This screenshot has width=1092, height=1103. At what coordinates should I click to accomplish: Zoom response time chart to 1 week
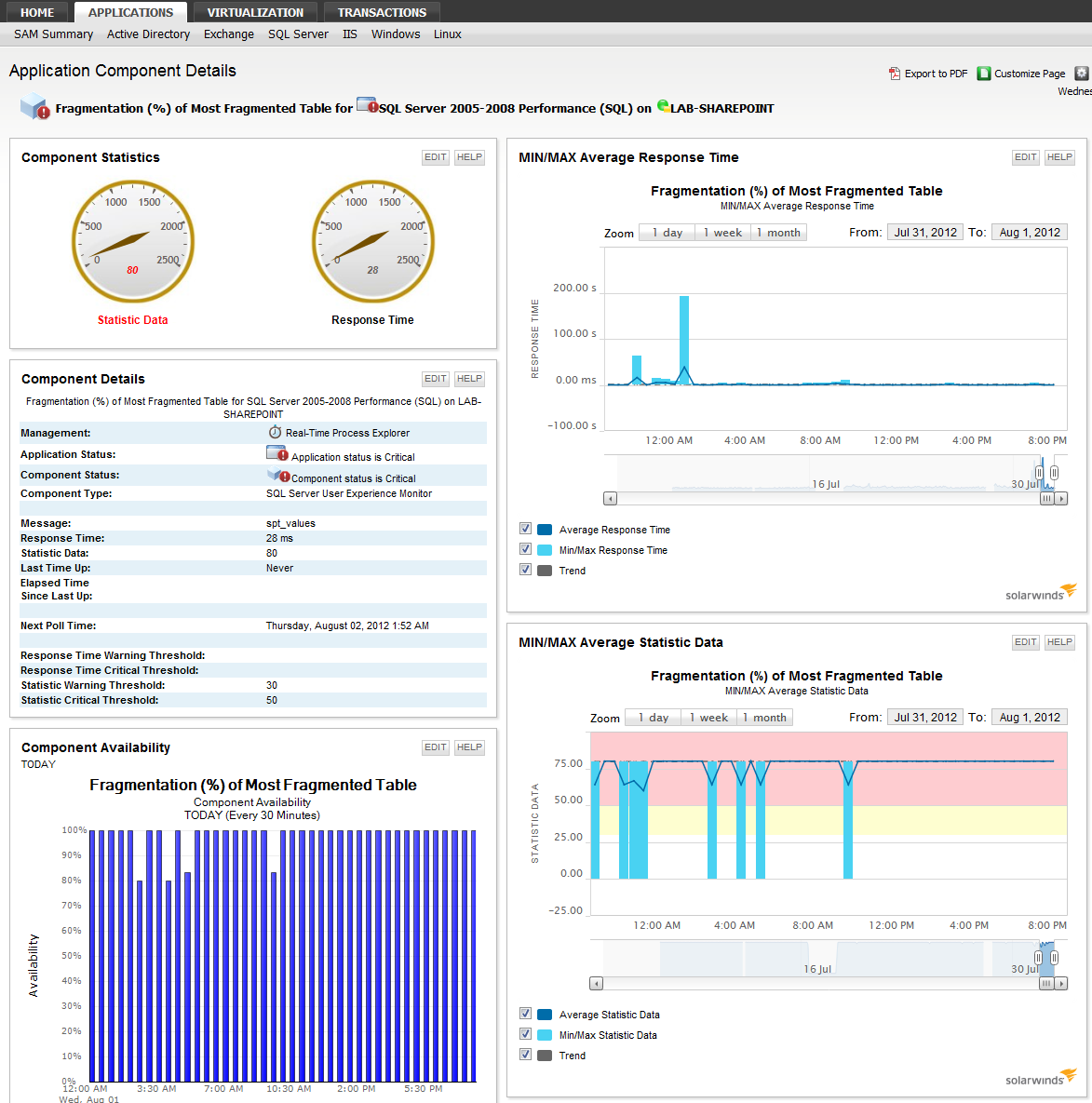pyautogui.click(x=721, y=233)
